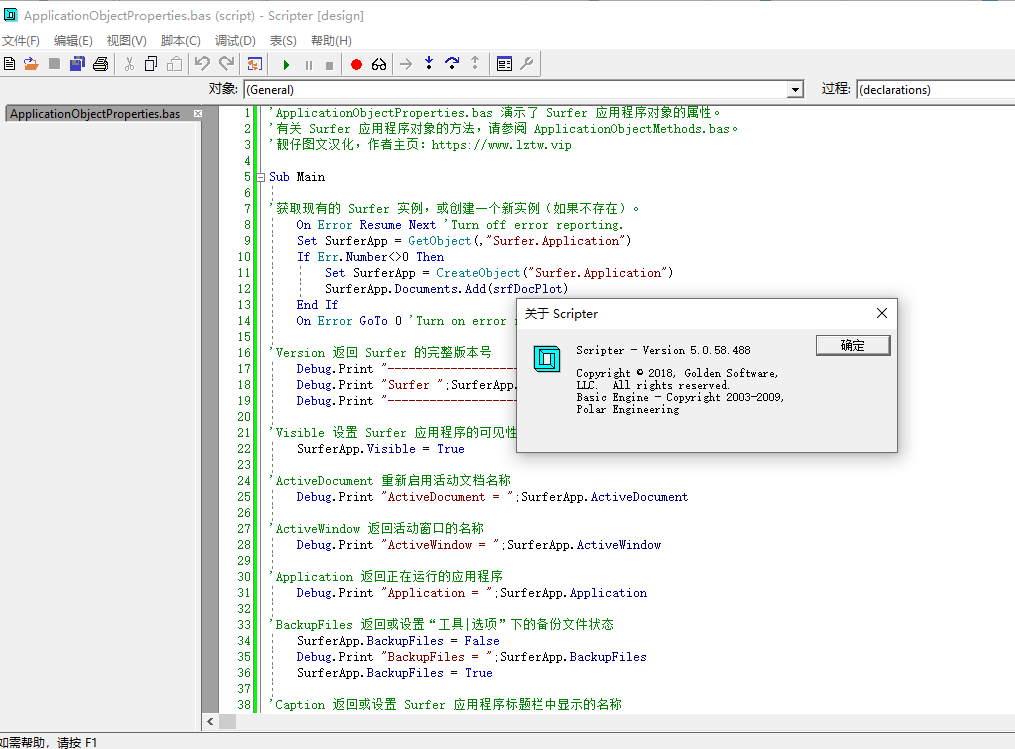Open the 表(S) menu

283,41
